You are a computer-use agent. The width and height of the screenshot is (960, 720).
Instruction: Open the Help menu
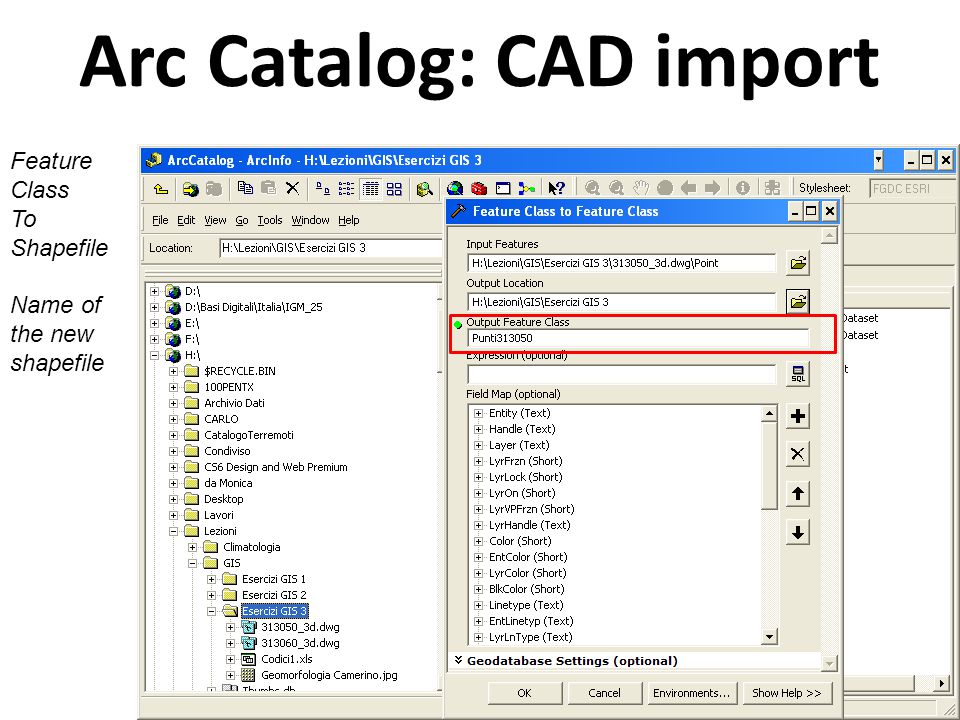point(348,220)
